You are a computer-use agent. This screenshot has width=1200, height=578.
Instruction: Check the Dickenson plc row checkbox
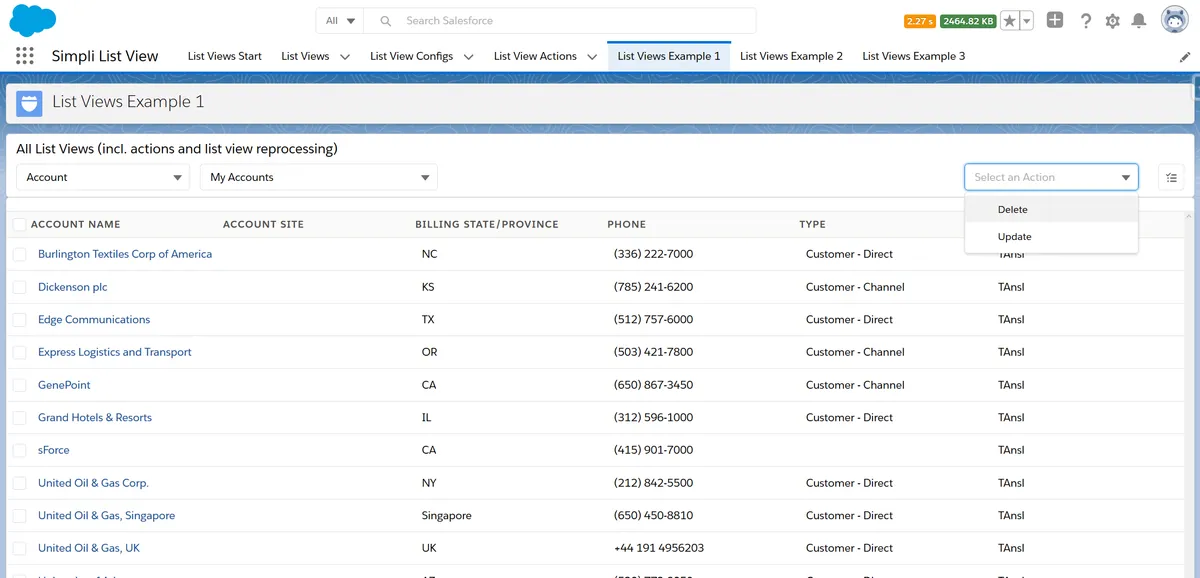[x=19, y=287]
